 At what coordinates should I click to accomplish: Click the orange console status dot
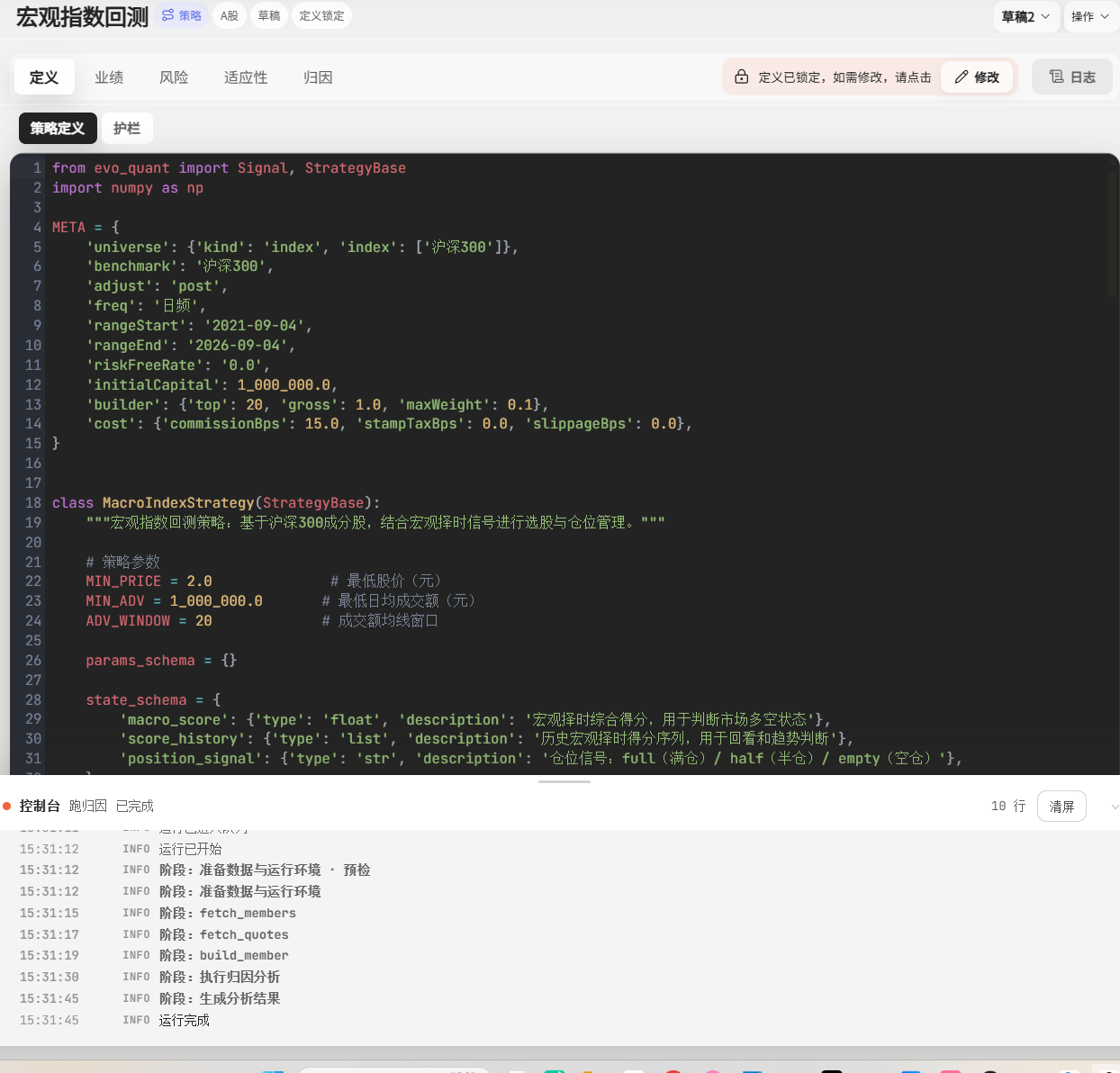click(7, 806)
